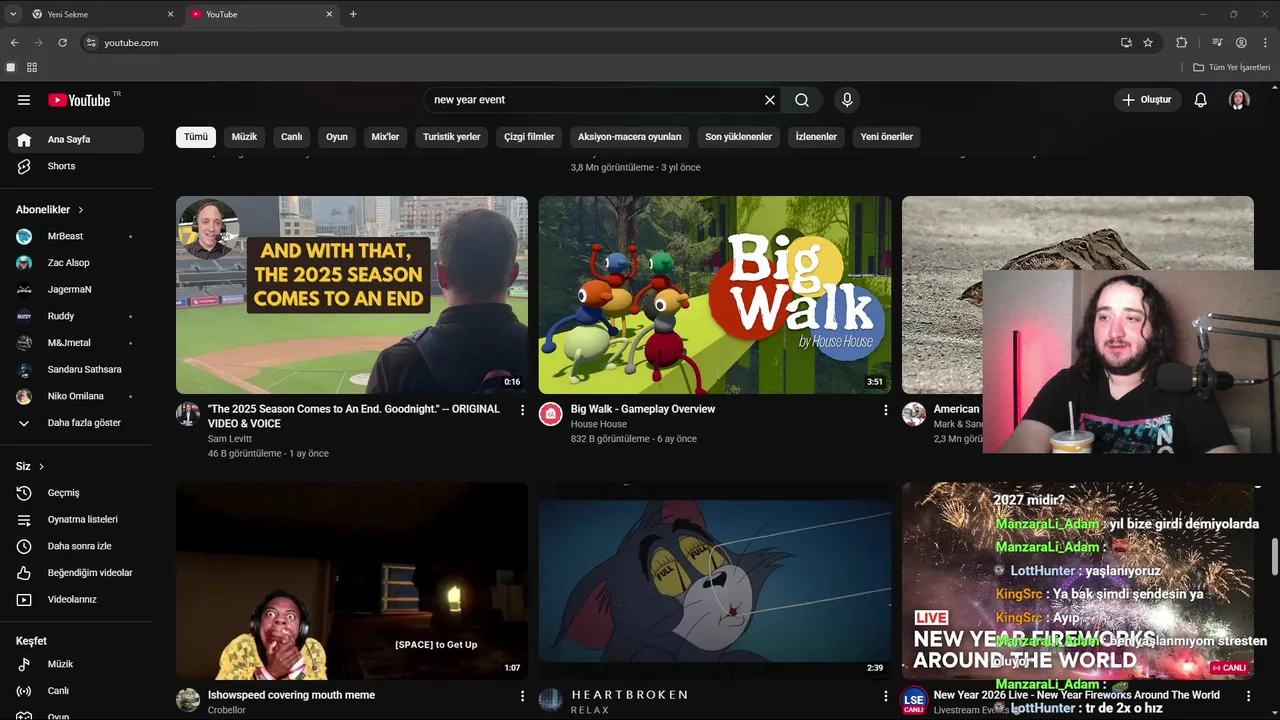Open the Ruddy subscription channel
1280x720 pixels.
point(76,316)
